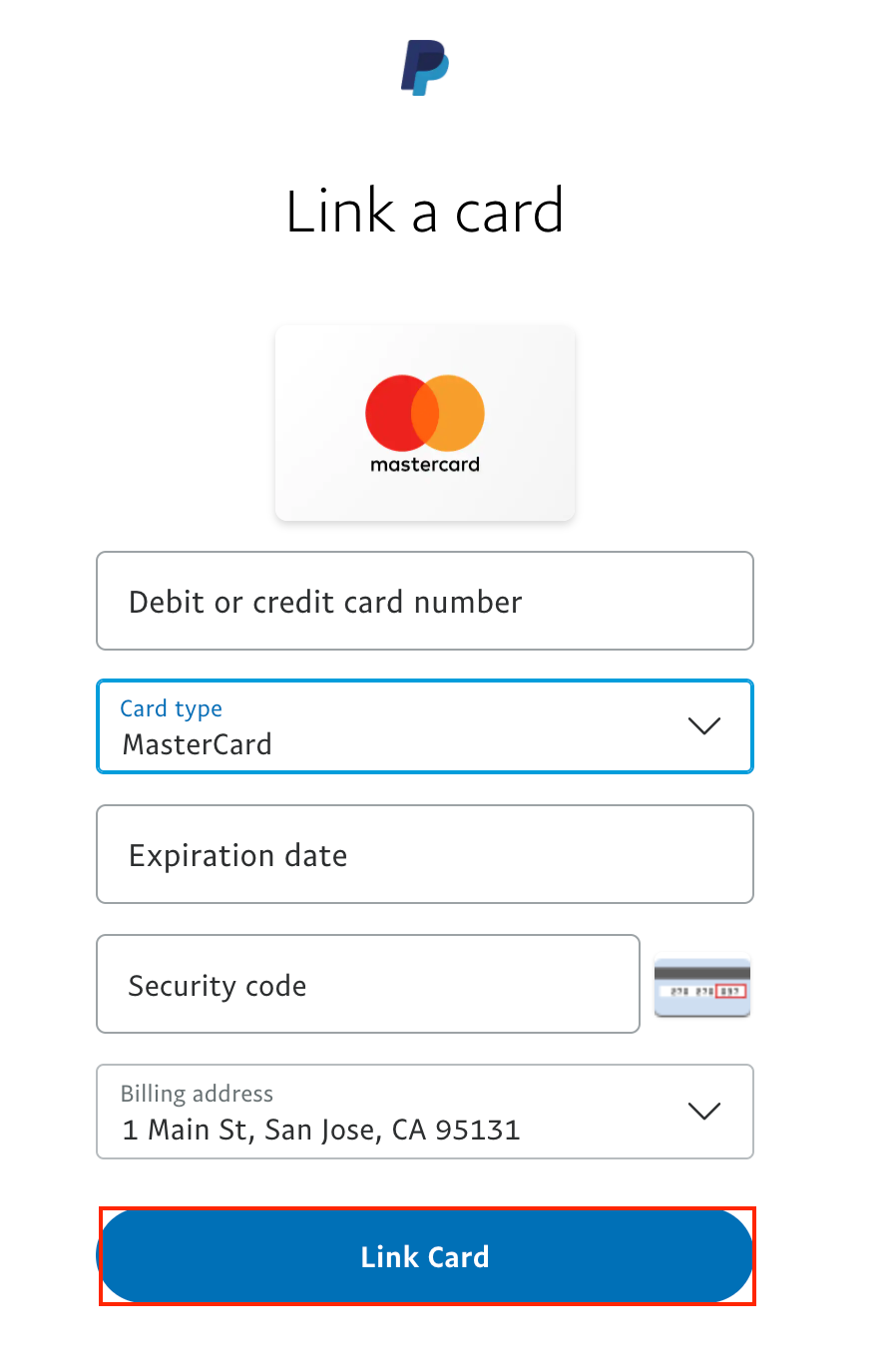The height and width of the screenshot is (1369, 896).
Task: Open the Card type dropdown
Action: 425,726
